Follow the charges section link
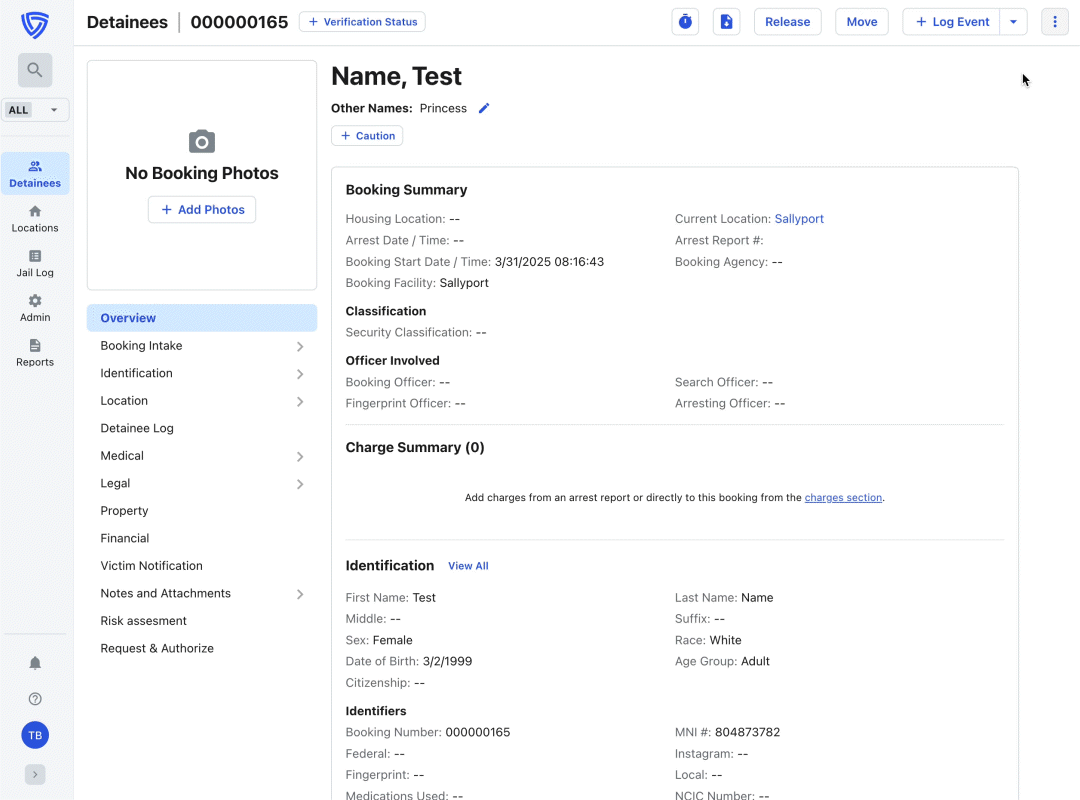The image size is (1080, 800). 843,497
